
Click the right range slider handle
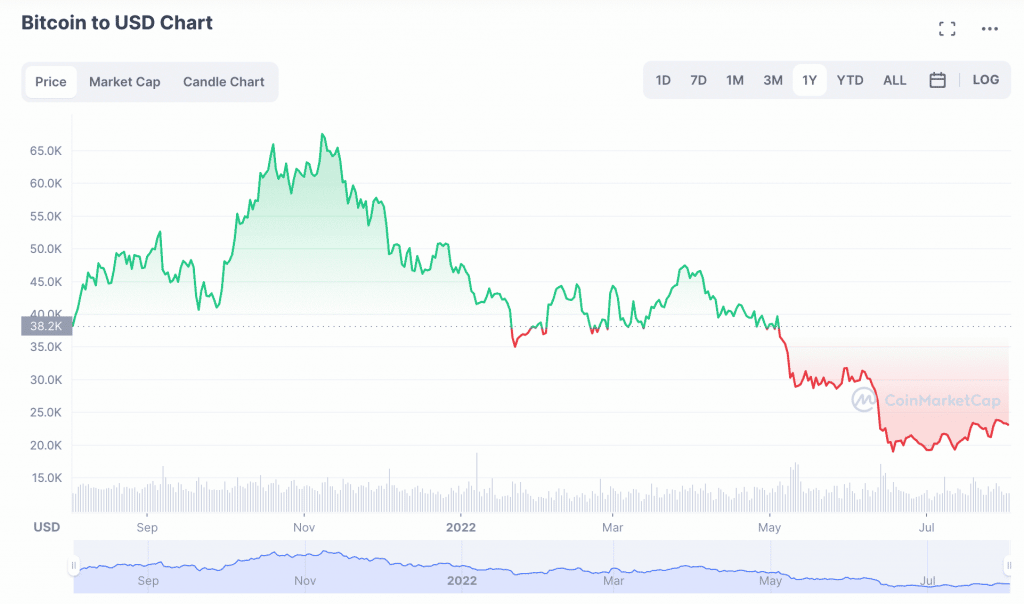point(1008,566)
